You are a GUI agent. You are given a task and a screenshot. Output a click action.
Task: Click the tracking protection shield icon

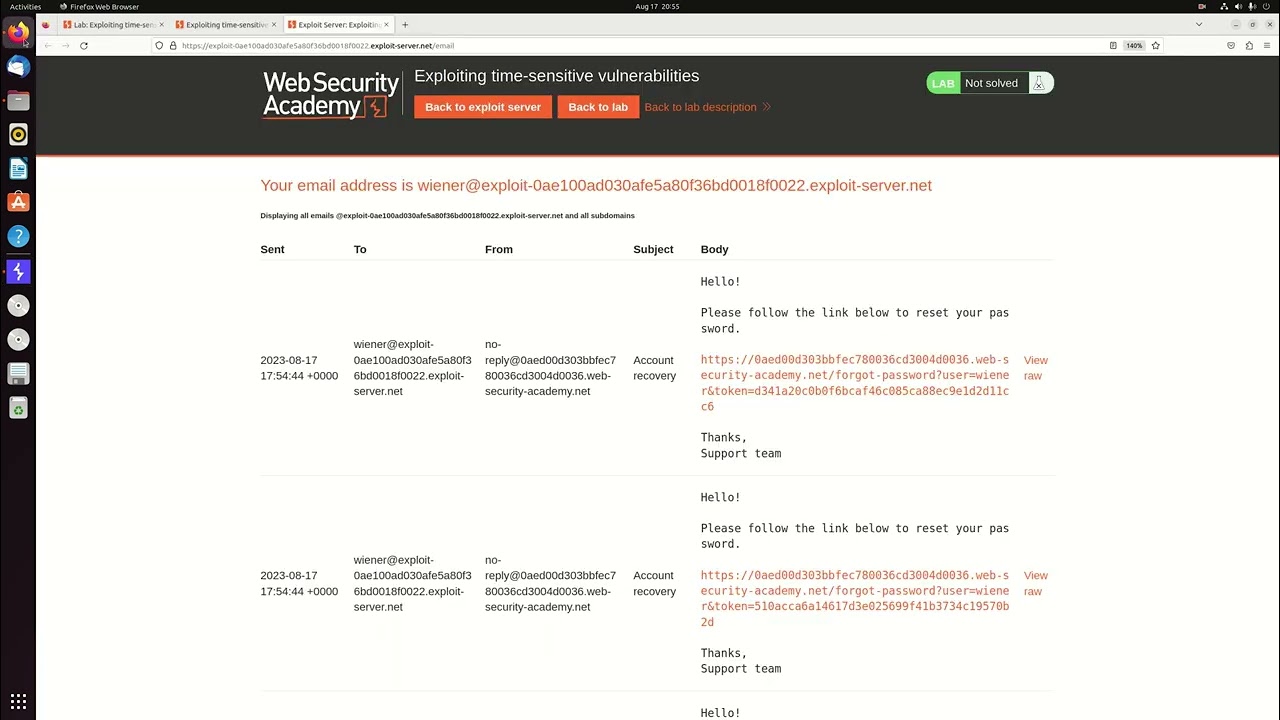coord(159,45)
